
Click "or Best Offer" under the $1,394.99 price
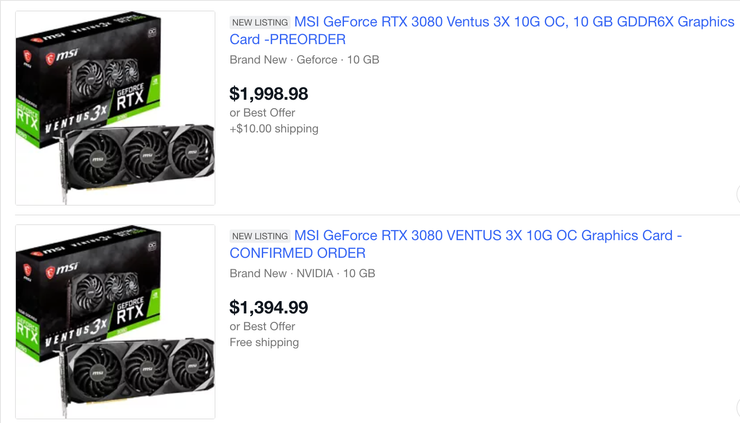(262, 326)
